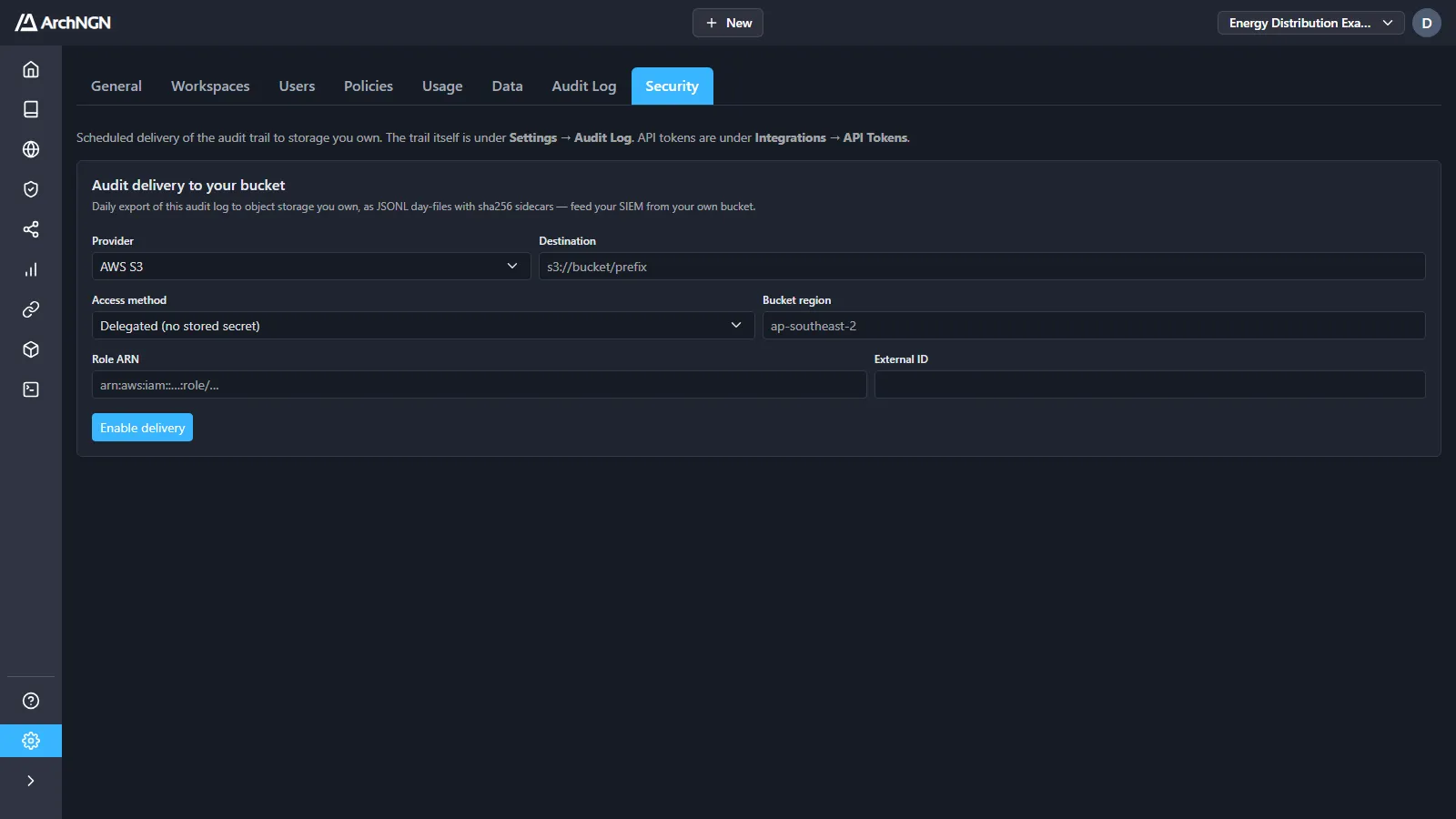Switch to the Policies tab
The height and width of the screenshot is (819, 1456).
point(369,86)
